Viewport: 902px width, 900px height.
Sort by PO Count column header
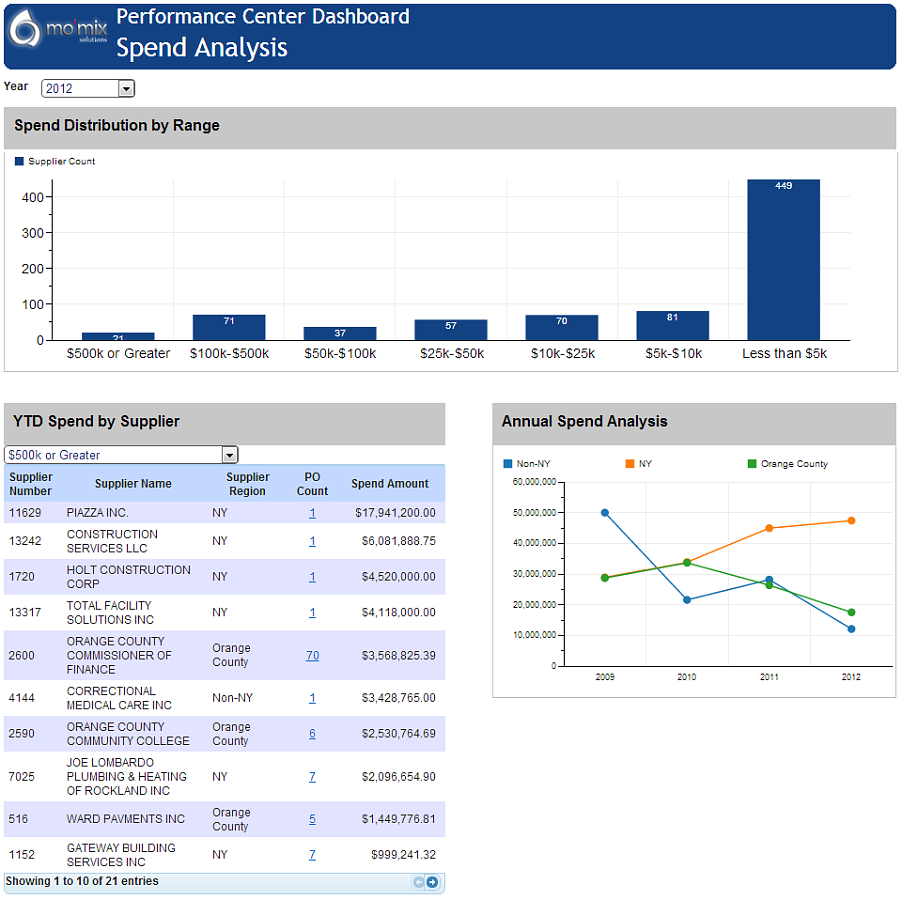click(312, 484)
